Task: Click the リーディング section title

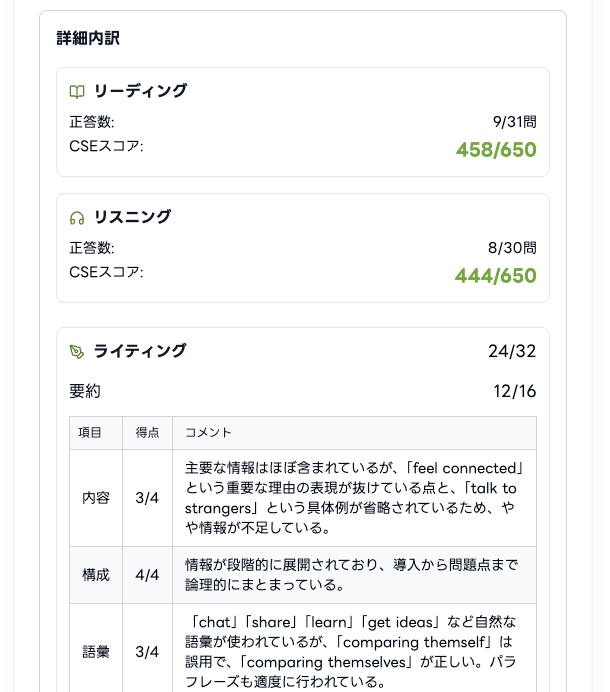Action: coord(140,91)
